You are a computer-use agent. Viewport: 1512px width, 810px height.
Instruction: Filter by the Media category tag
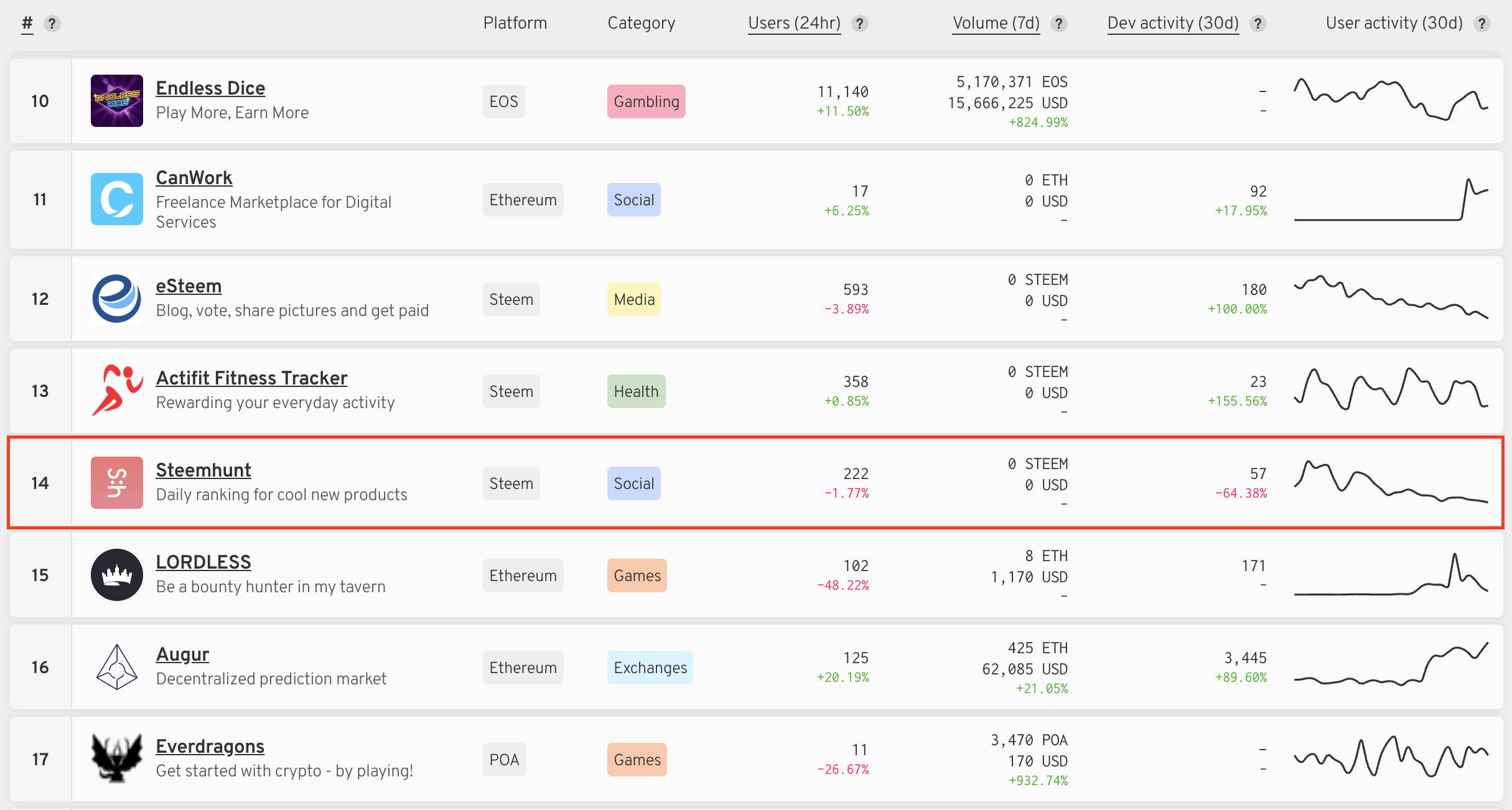(634, 299)
